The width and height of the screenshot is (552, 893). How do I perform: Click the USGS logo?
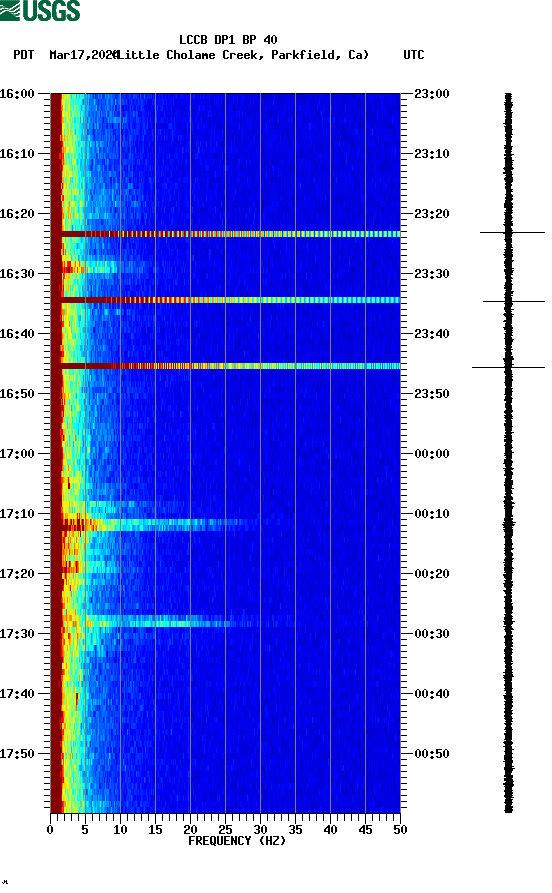(40, 10)
